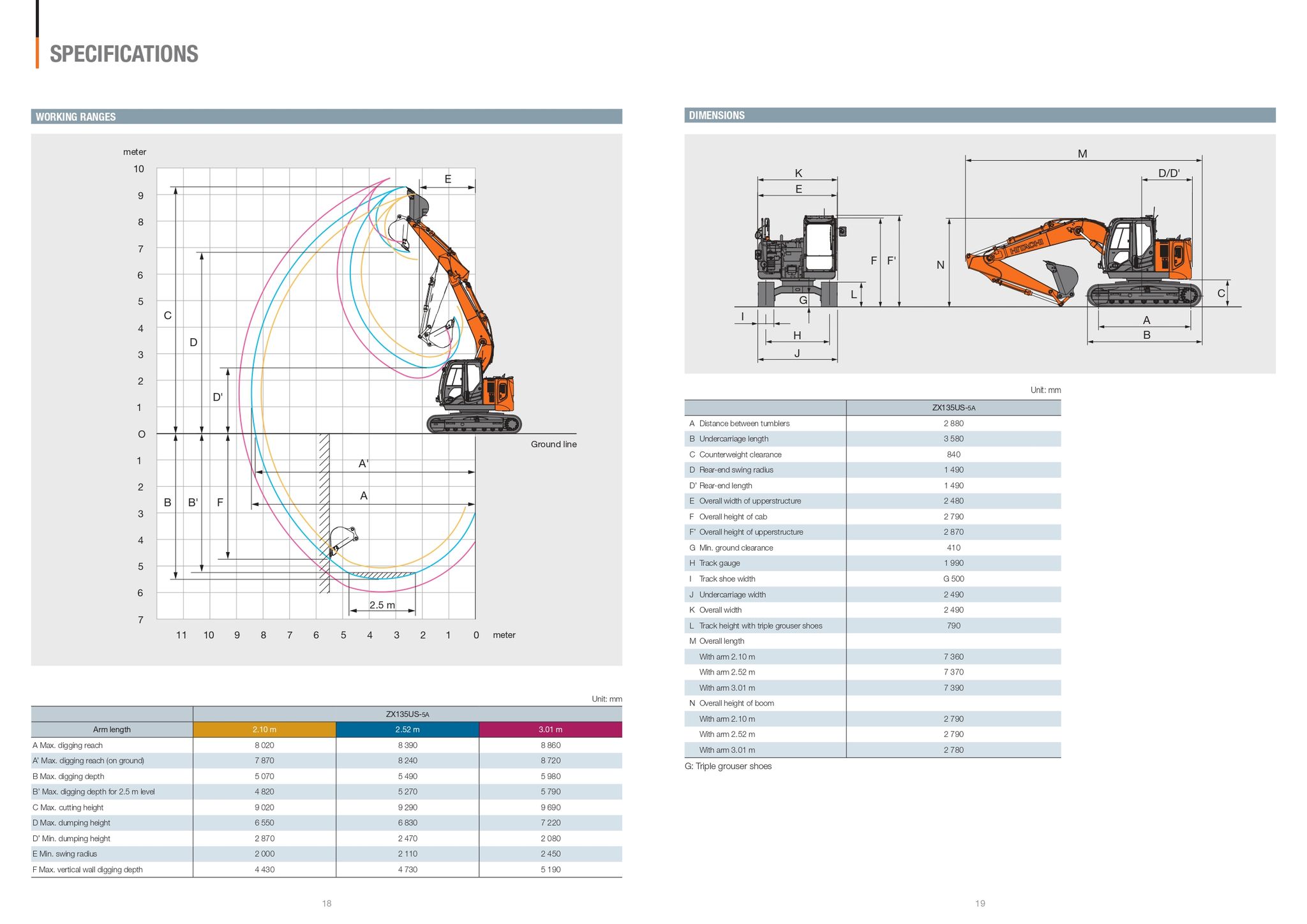1307x924 pixels.
Task: Click the SPECIFICATIONS page heading
Action: 124,54
